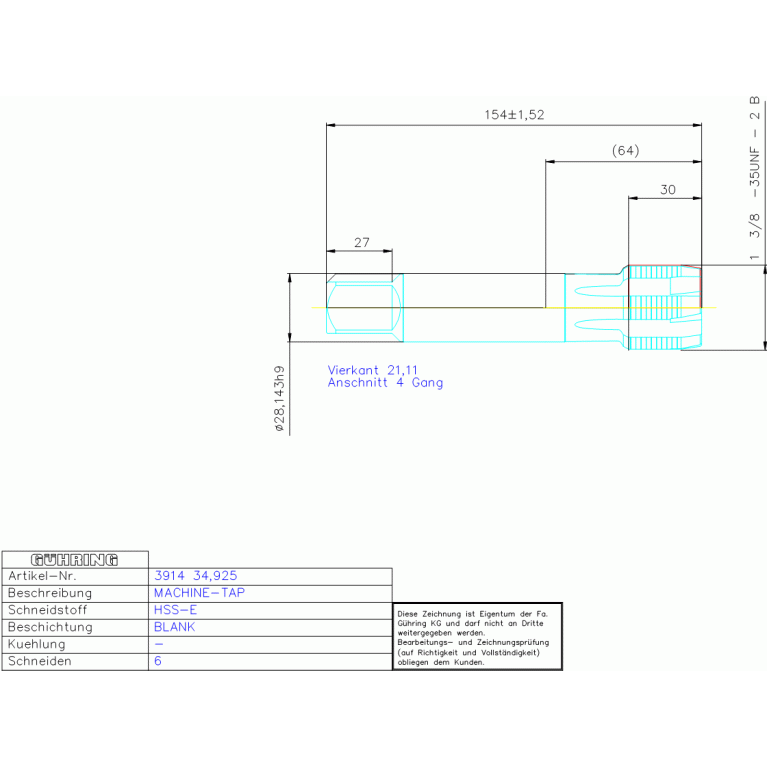Viewport: 767px width, 767px height.
Task: Select the Vierkant 21,11 note
Action: pos(373,370)
